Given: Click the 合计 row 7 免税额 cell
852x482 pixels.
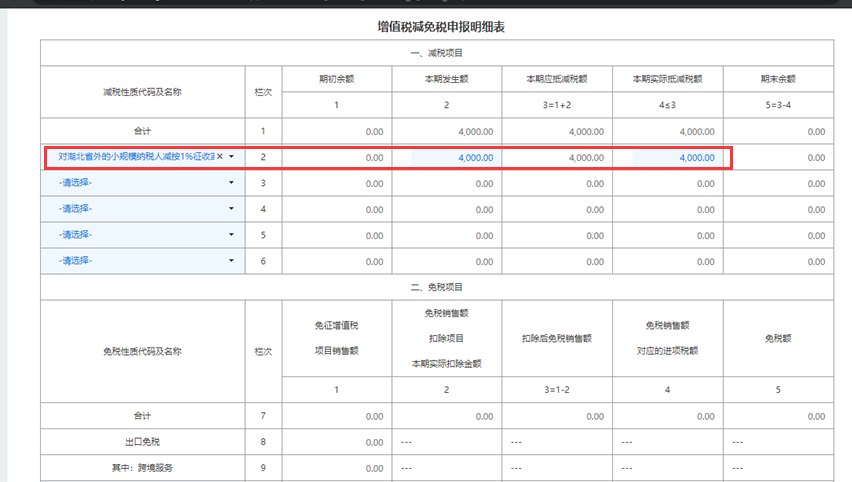Looking at the screenshot, I should click(778, 416).
